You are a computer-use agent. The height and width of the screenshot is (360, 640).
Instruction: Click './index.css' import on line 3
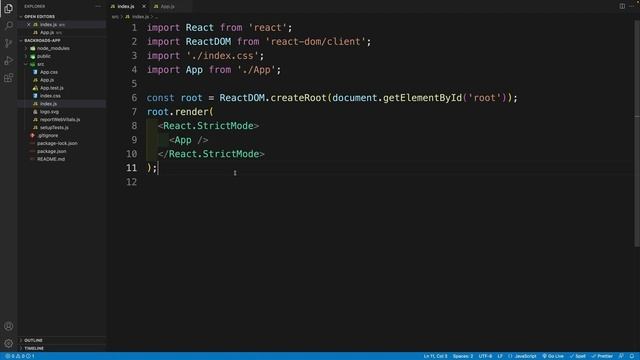pos(222,56)
